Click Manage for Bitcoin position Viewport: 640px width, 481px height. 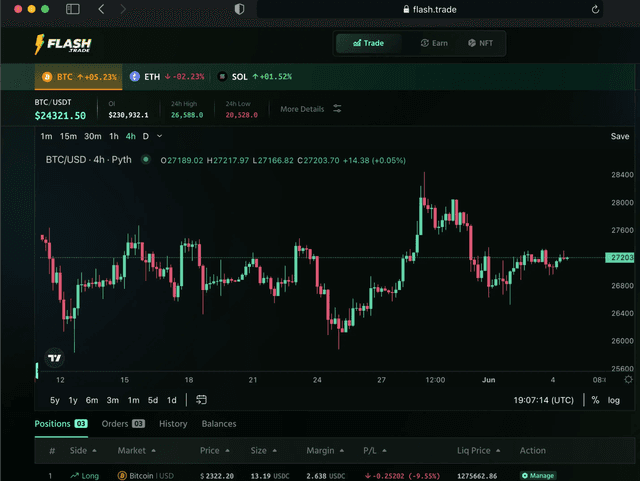point(538,476)
